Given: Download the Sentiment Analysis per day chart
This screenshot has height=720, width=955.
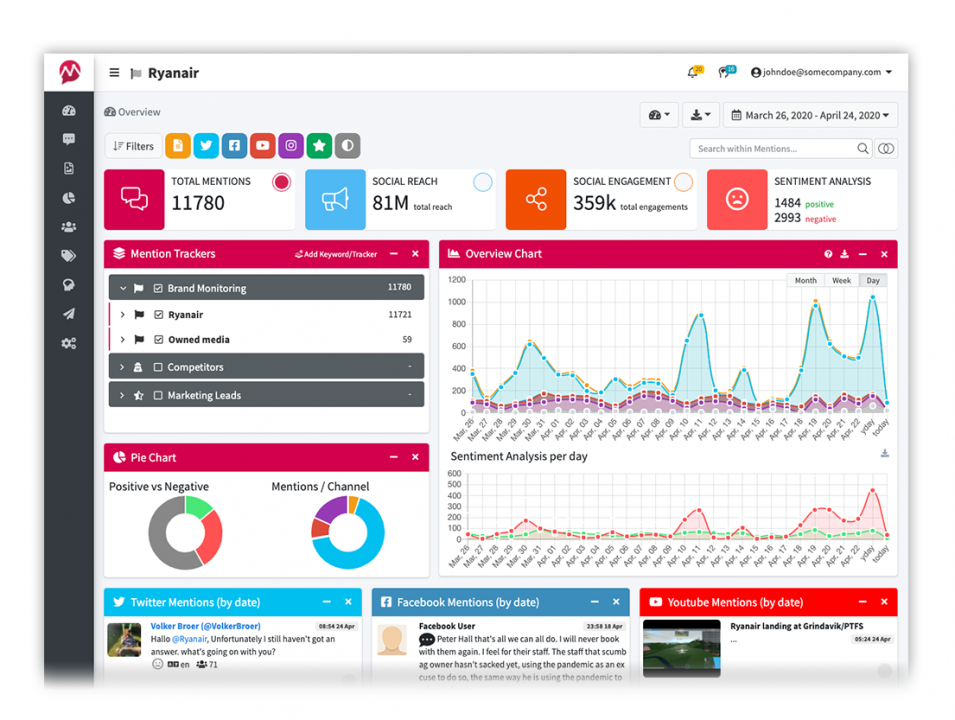Looking at the screenshot, I should 884,453.
